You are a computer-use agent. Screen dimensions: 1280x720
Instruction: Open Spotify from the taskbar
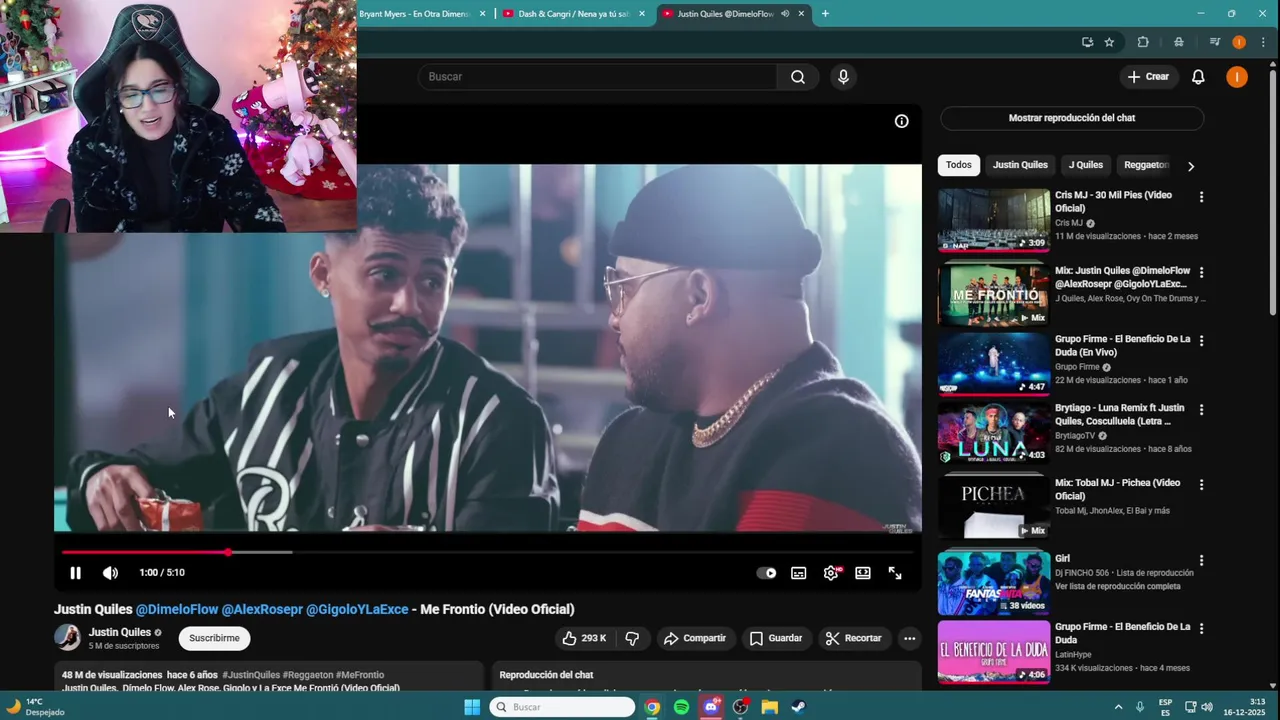pyautogui.click(x=681, y=707)
